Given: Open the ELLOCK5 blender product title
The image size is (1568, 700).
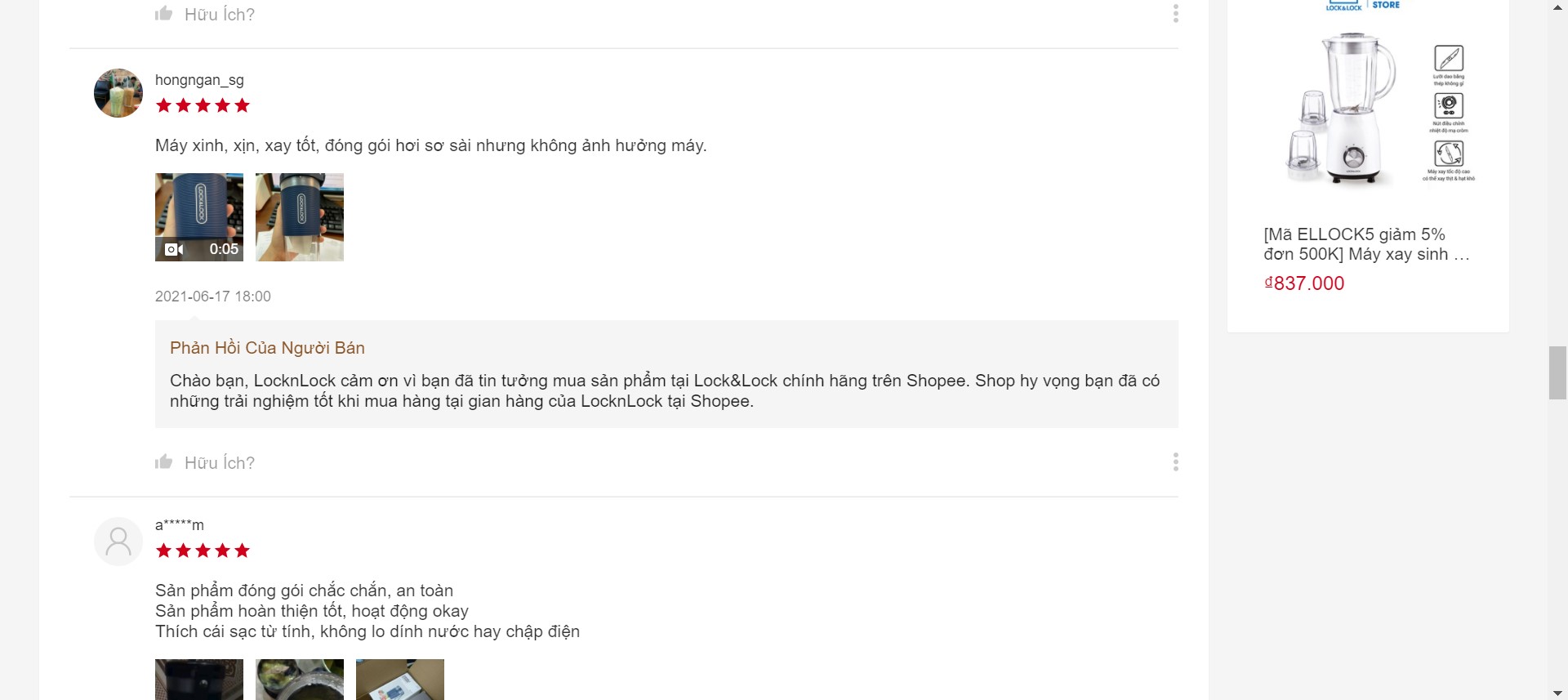Looking at the screenshot, I should click(1366, 244).
